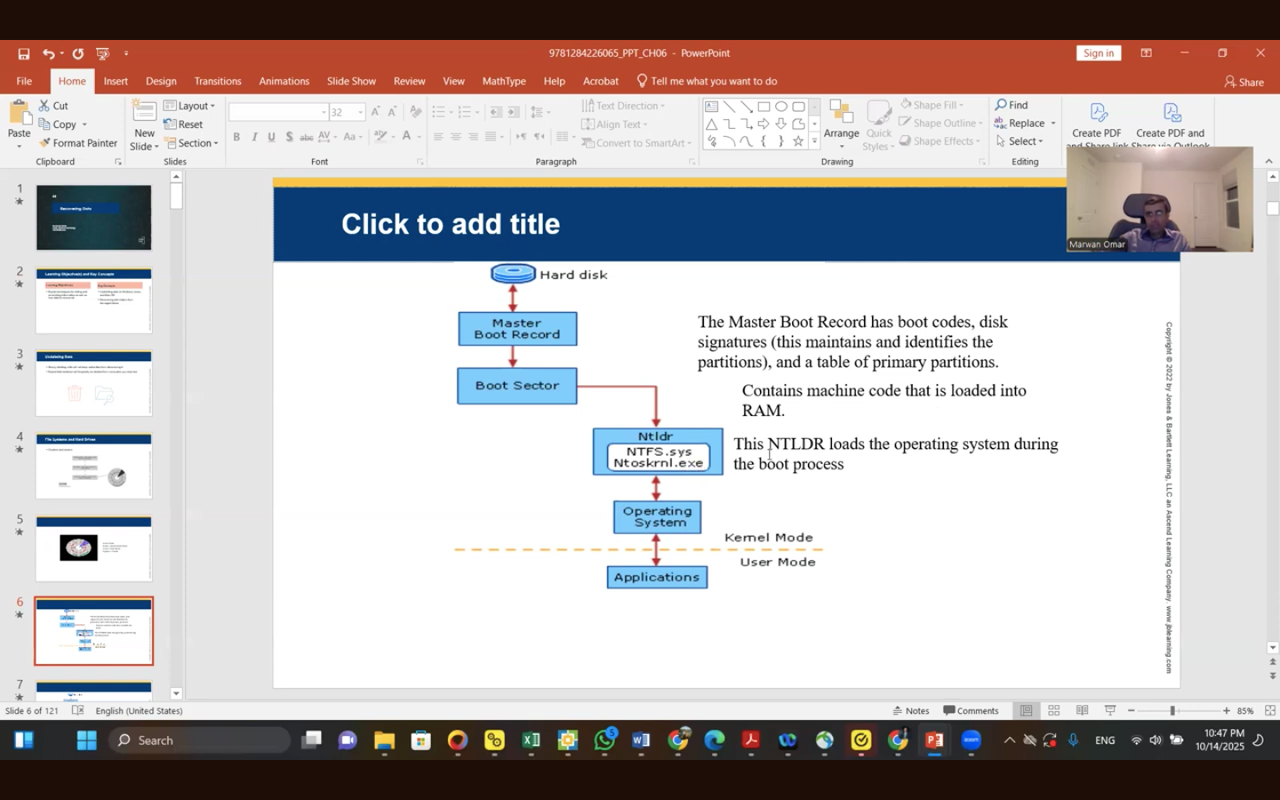Open Notes pane from status bar
This screenshot has width=1280, height=800.
pyautogui.click(x=911, y=711)
